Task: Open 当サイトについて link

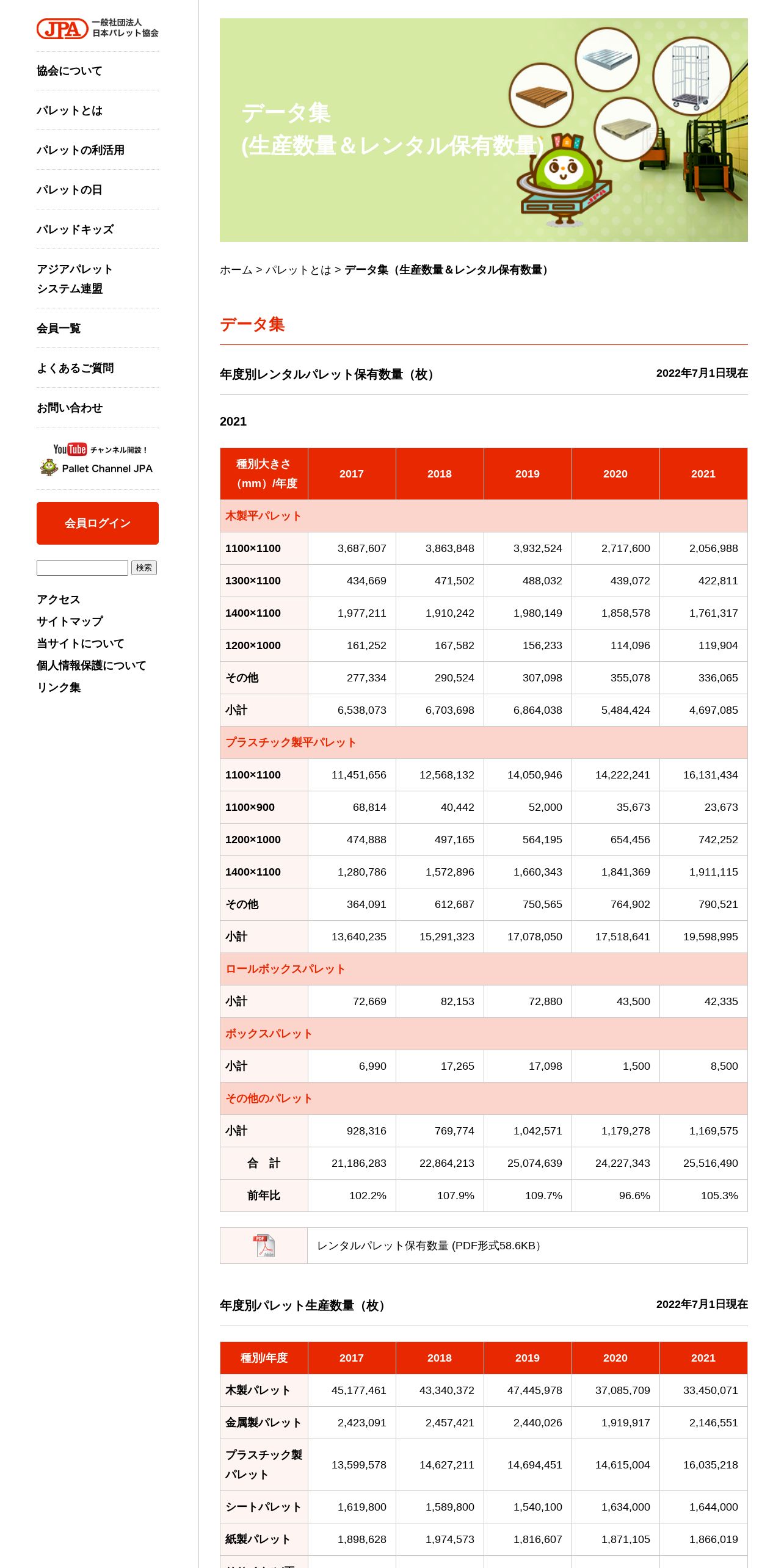Action: (81, 644)
